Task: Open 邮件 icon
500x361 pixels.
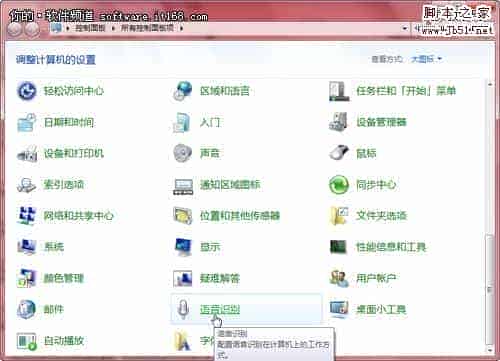Action: coord(27,309)
